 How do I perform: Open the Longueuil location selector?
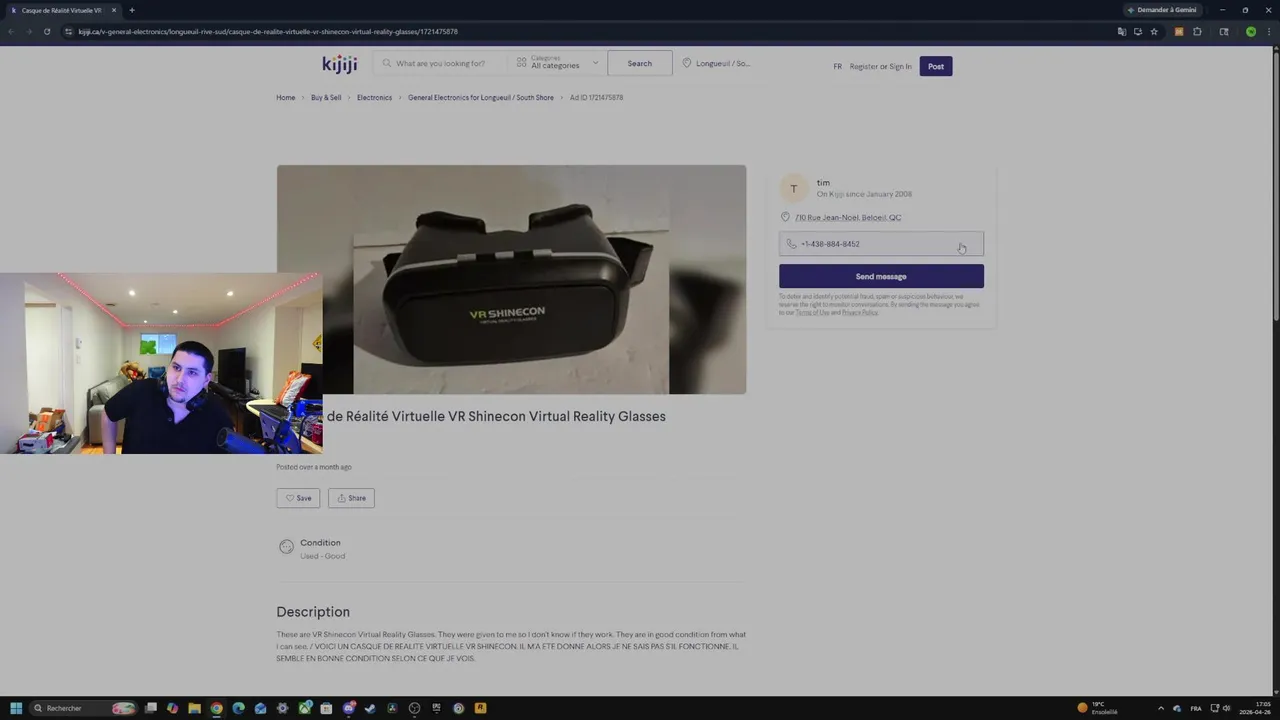coord(716,63)
